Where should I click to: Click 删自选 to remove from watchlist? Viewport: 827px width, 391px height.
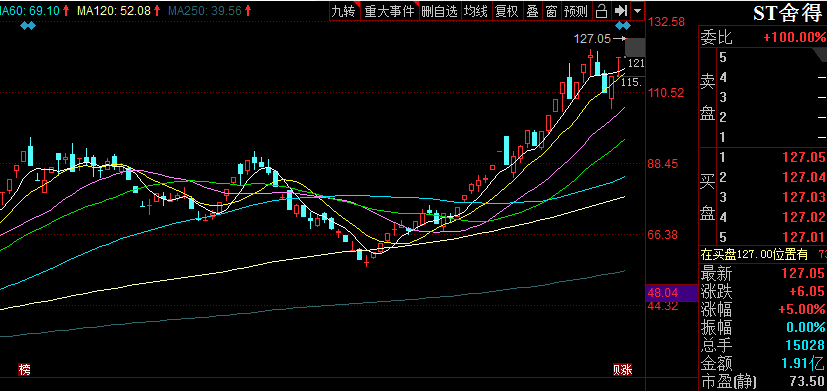click(439, 11)
